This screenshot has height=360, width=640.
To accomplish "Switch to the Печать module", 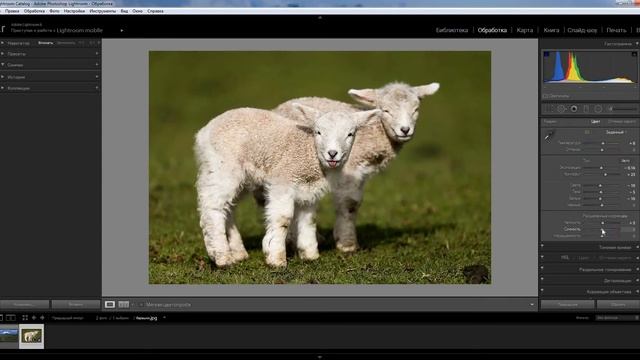I will click(616, 30).
